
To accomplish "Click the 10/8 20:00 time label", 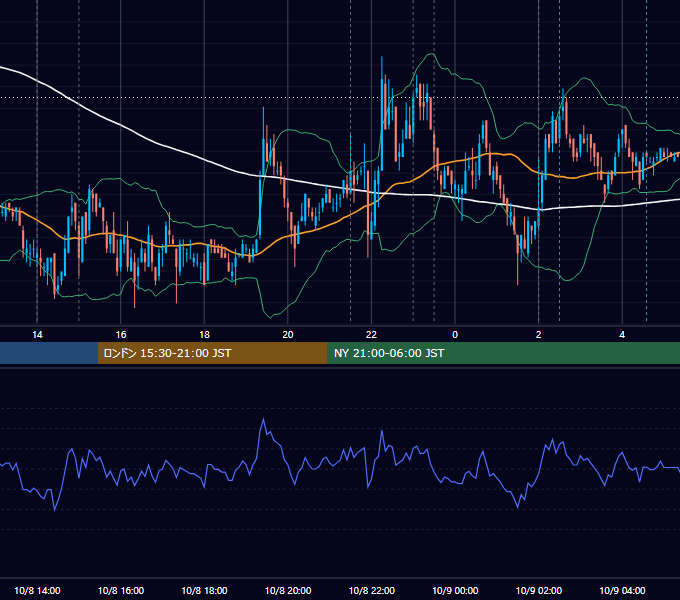I will coord(288,590).
